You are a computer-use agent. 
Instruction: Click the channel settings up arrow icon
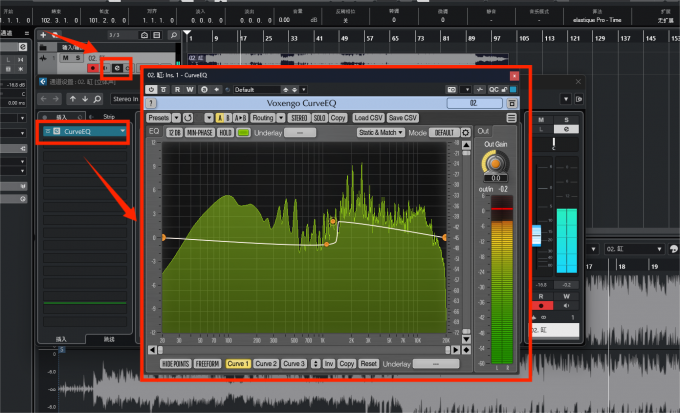coord(73,99)
